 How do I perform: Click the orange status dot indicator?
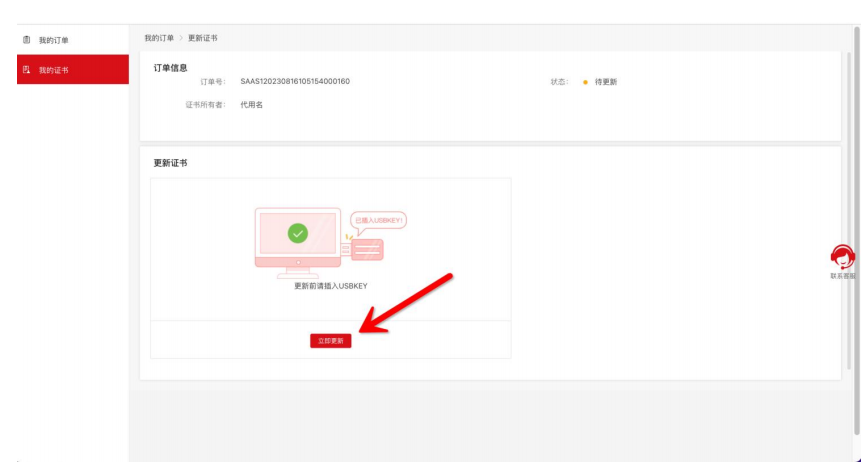point(584,82)
